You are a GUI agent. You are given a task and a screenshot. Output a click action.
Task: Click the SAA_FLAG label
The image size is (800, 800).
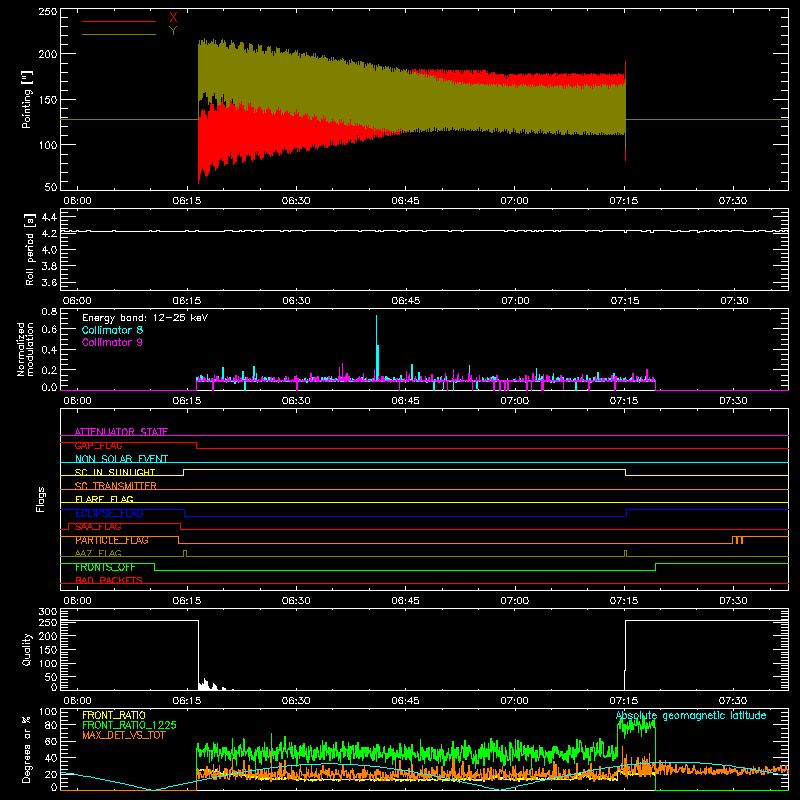[98, 527]
